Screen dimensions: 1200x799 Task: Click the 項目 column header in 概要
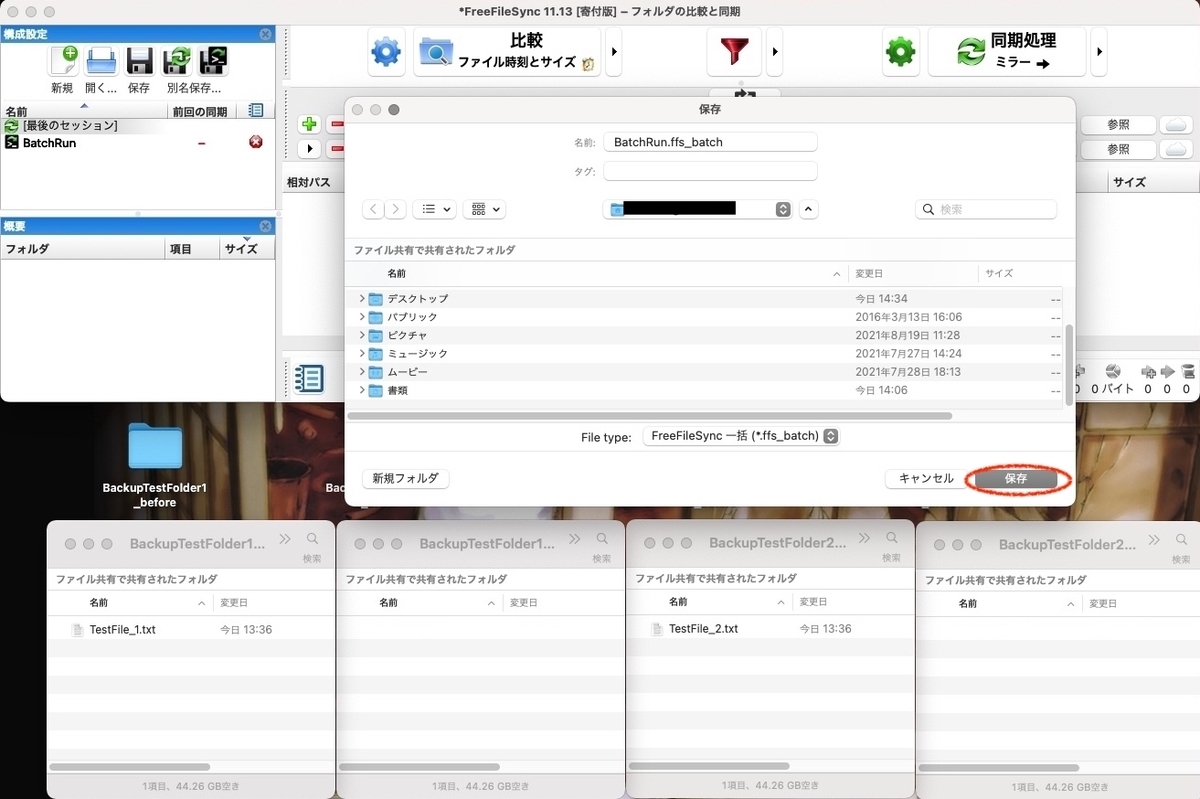pyautogui.click(x=192, y=249)
